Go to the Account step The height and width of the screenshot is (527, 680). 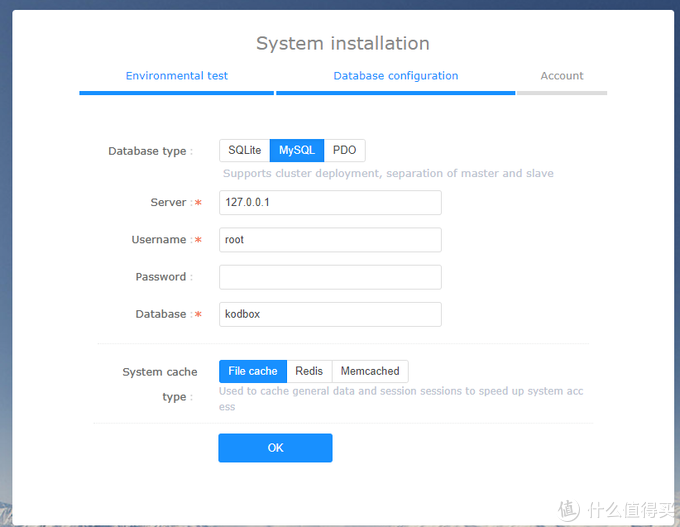coord(562,76)
